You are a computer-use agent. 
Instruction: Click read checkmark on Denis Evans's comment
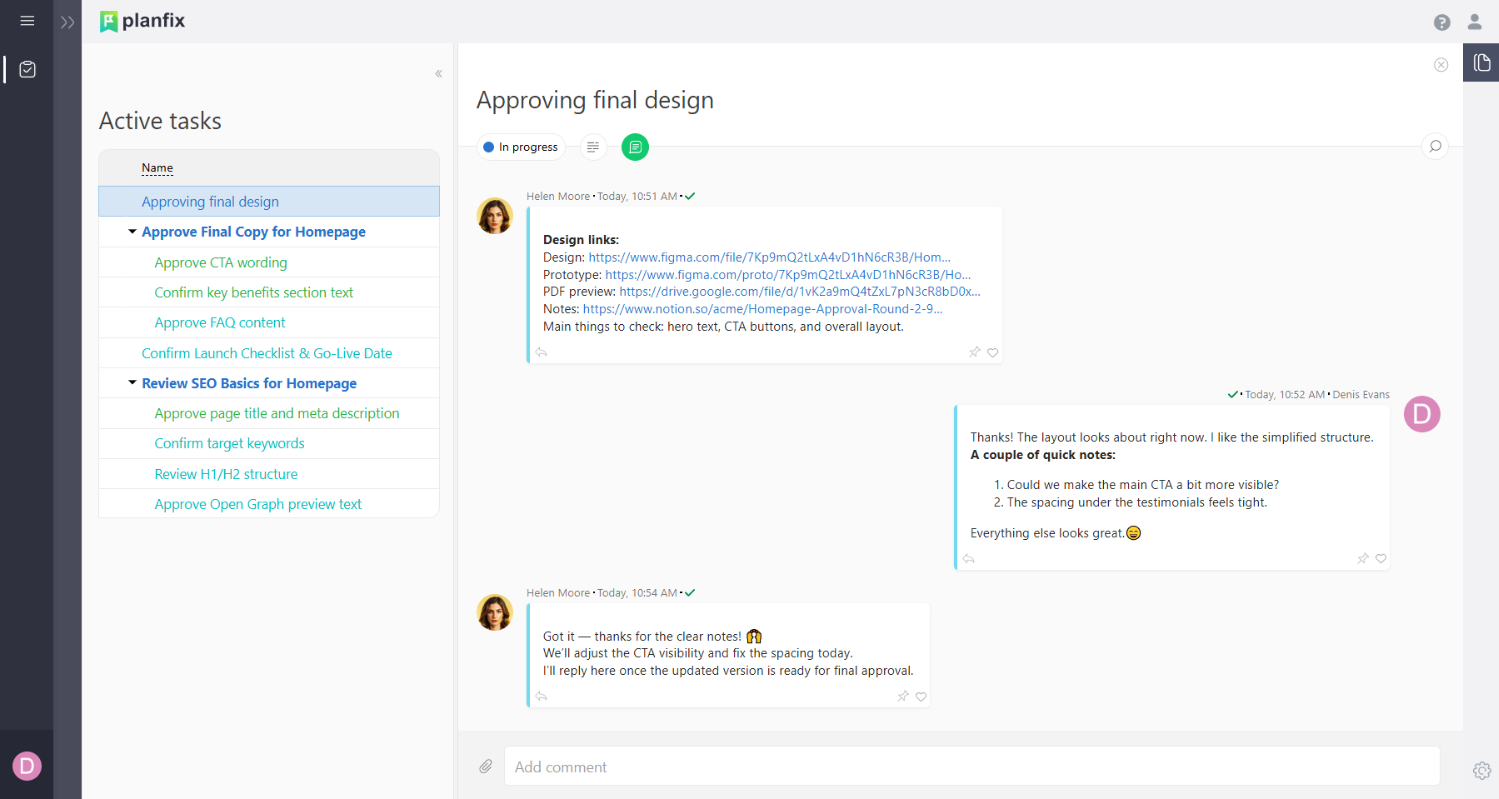(x=1233, y=394)
